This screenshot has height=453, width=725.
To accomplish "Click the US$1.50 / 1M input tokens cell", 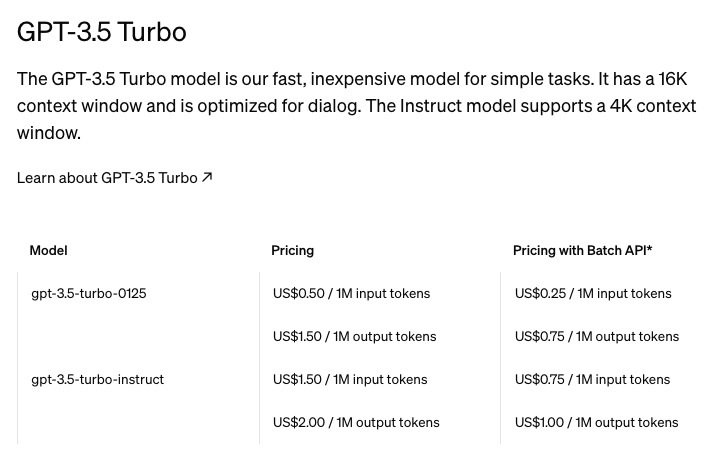I will click(350, 379).
